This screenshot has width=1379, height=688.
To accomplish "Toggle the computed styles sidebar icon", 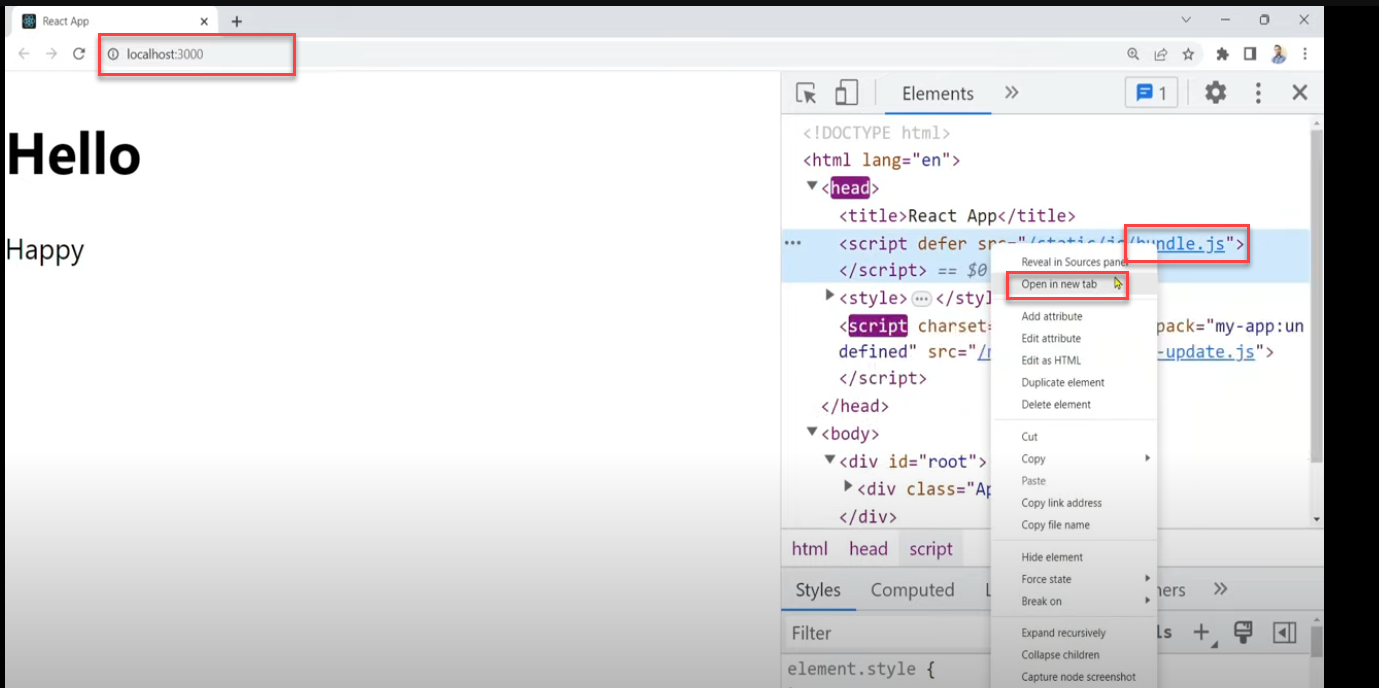I will tap(1284, 632).
